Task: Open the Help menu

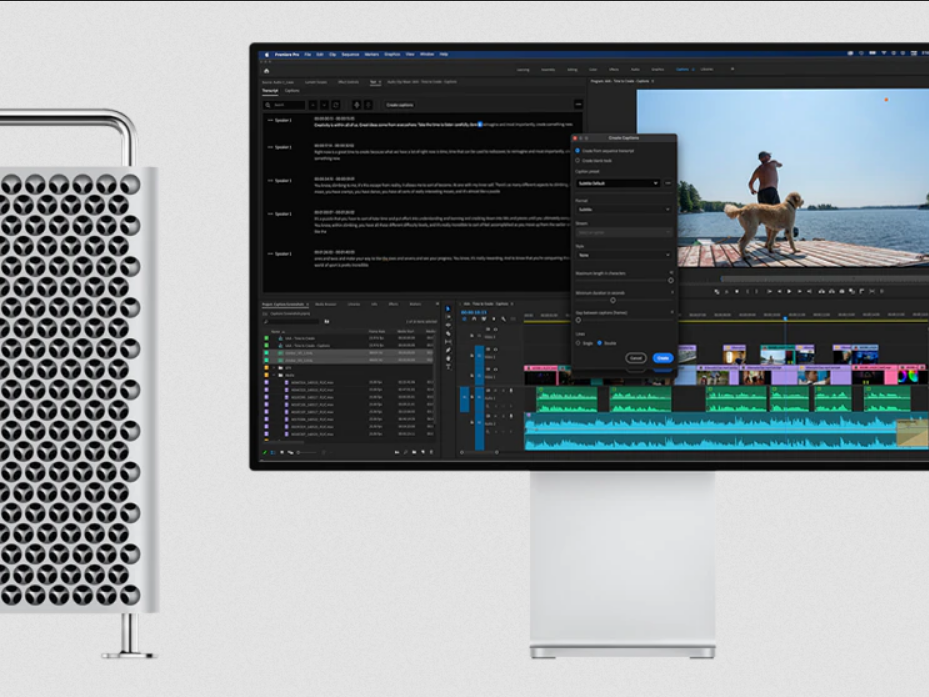Action: (444, 55)
